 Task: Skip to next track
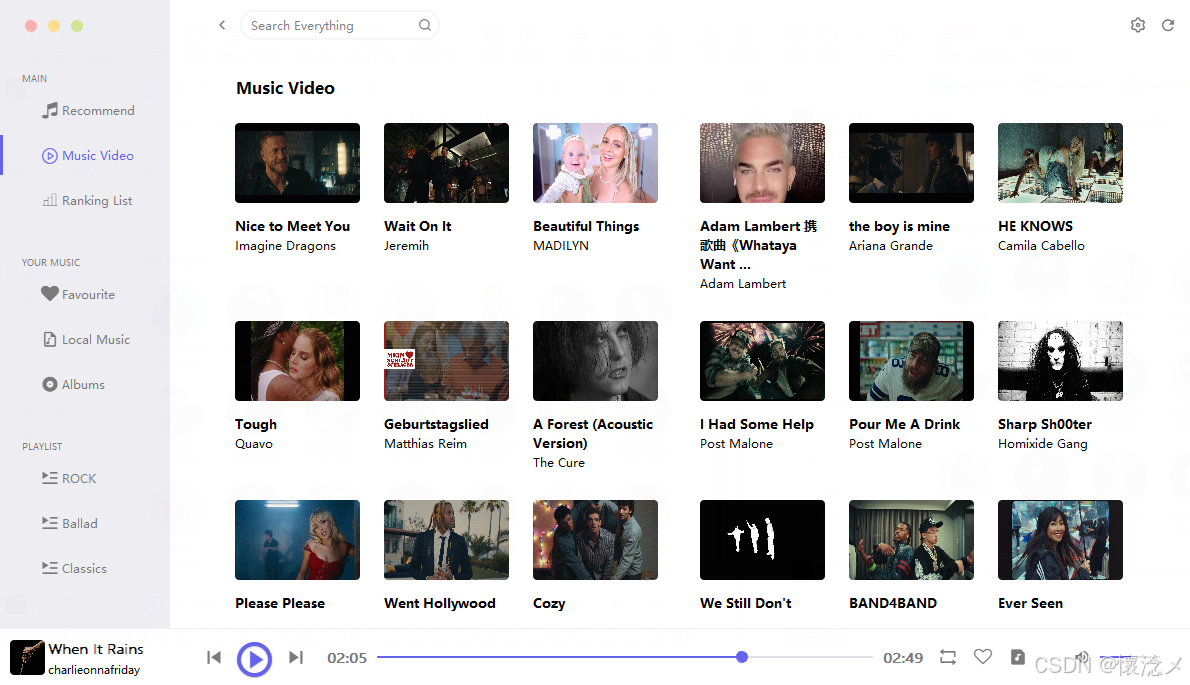point(296,657)
